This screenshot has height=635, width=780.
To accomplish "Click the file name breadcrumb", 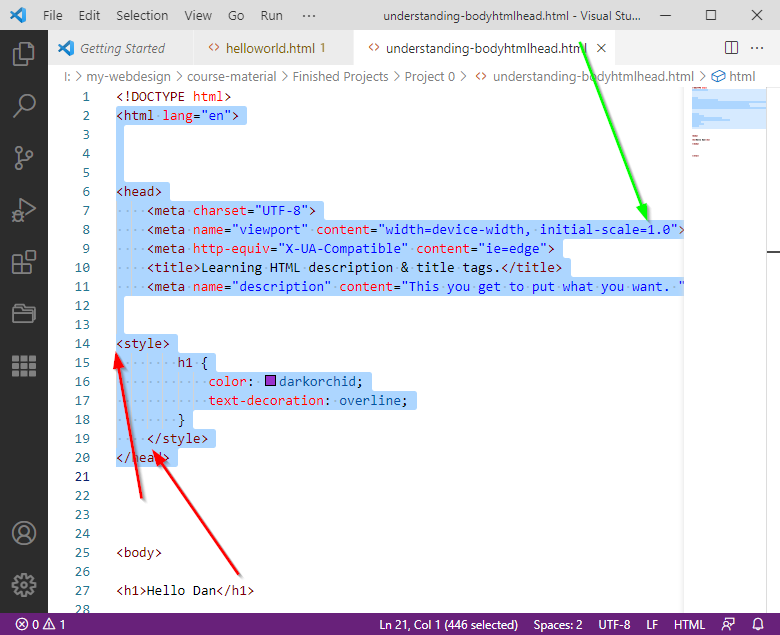I will pos(593,76).
